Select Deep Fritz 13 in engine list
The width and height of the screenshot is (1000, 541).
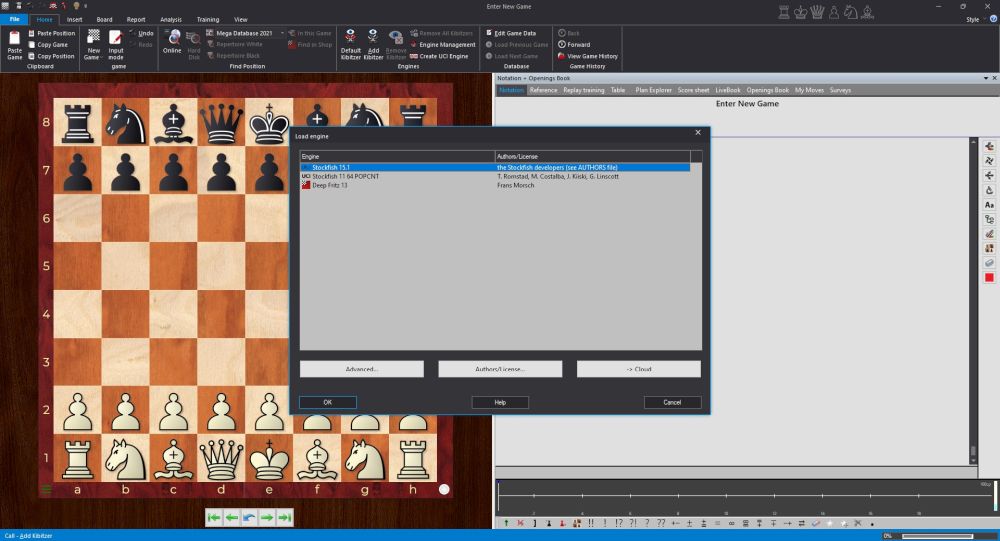click(332, 185)
